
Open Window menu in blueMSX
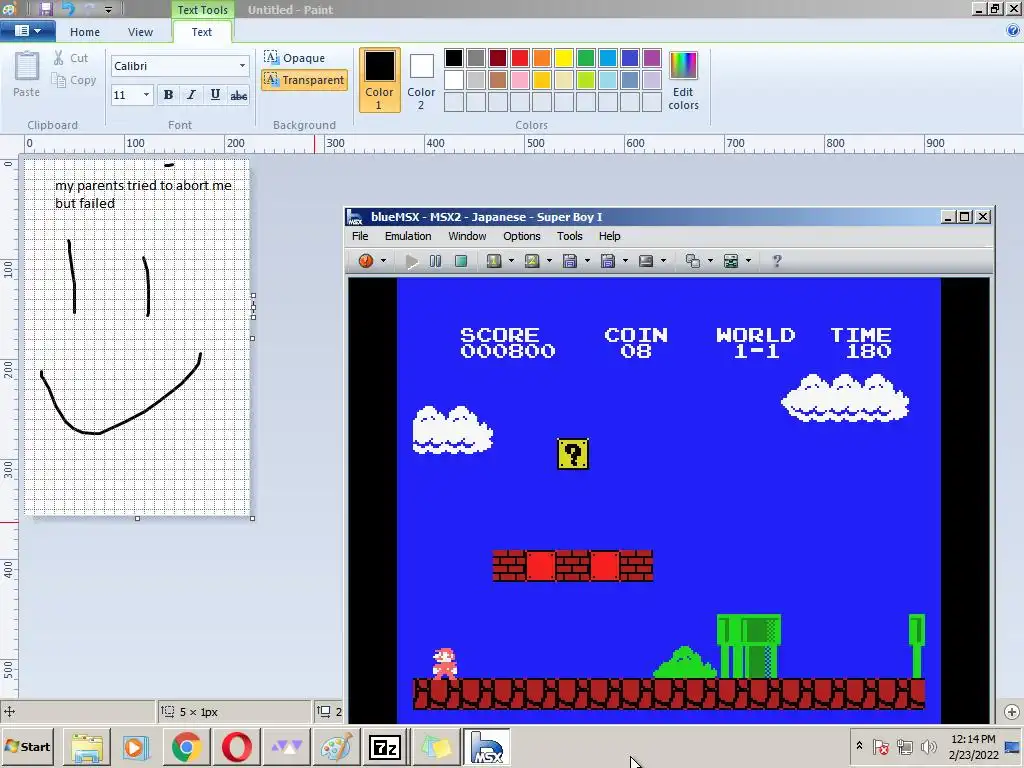pyautogui.click(x=467, y=236)
